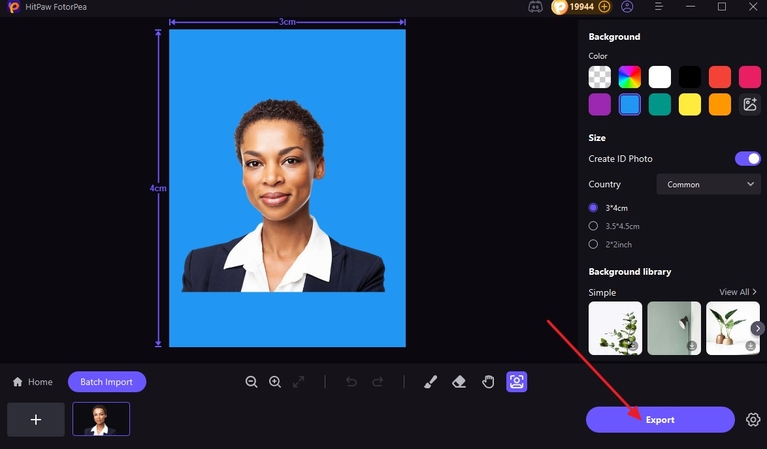This screenshot has width=767, height=449.
Task: Select the 3.5*4.5cm size option
Action: tap(614, 226)
